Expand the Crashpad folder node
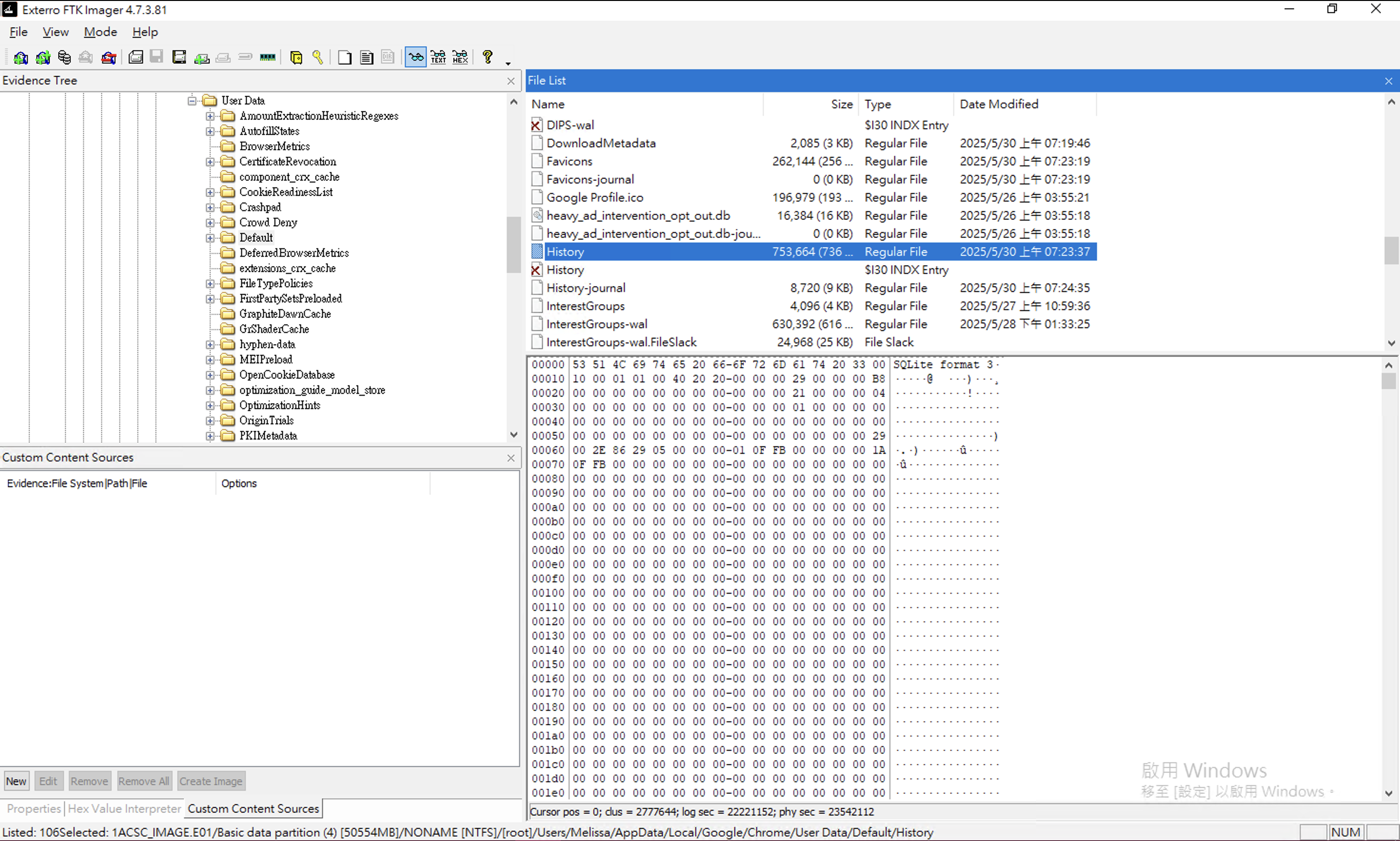Viewport: 1400px width, 841px height. coord(210,208)
